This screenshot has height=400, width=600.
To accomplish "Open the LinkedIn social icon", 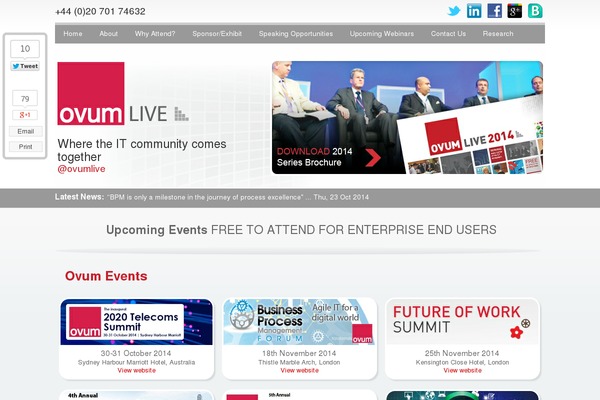I will click(474, 11).
